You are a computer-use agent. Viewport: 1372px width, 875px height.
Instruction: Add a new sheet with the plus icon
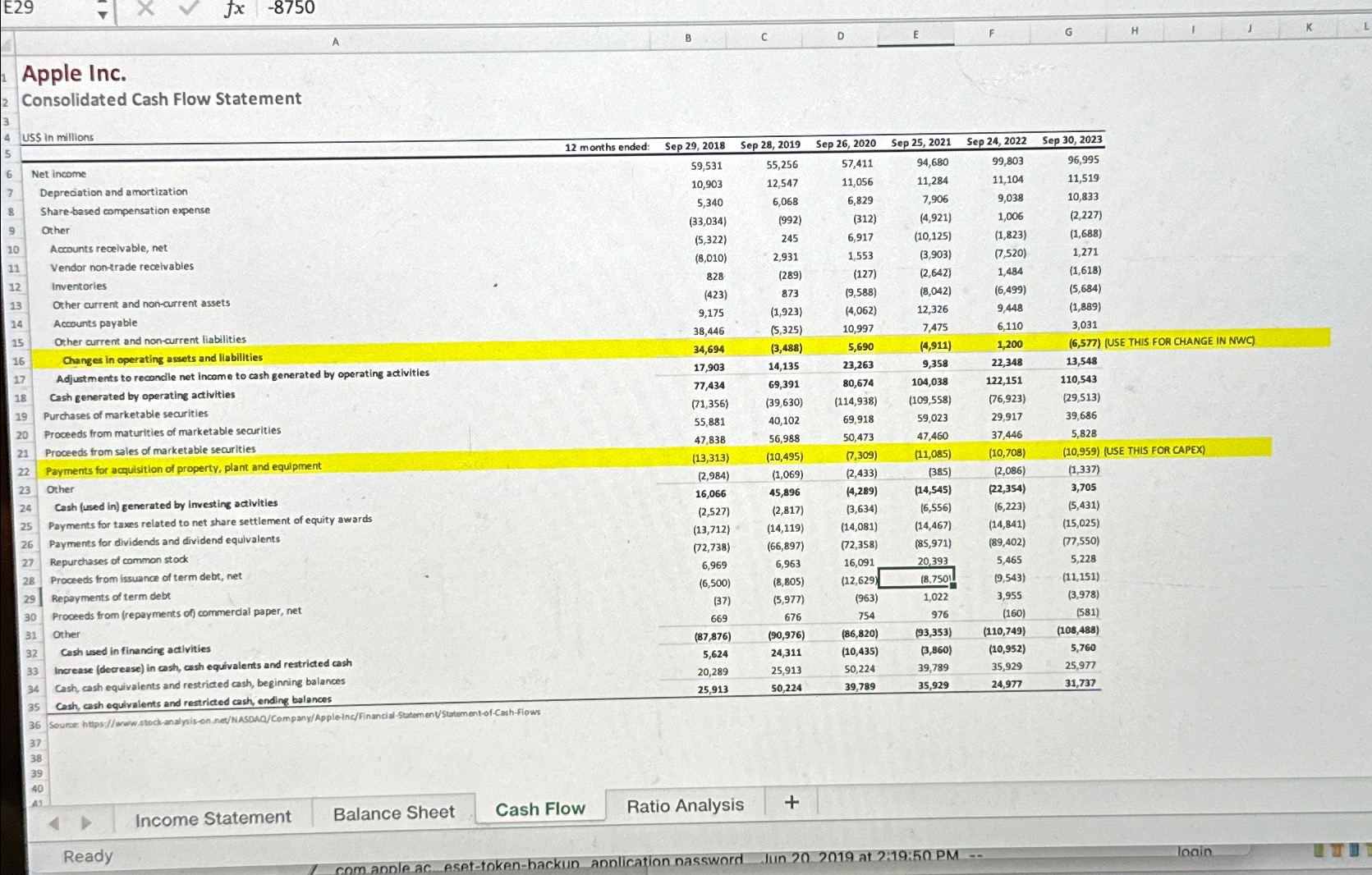[x=789, y=803]
